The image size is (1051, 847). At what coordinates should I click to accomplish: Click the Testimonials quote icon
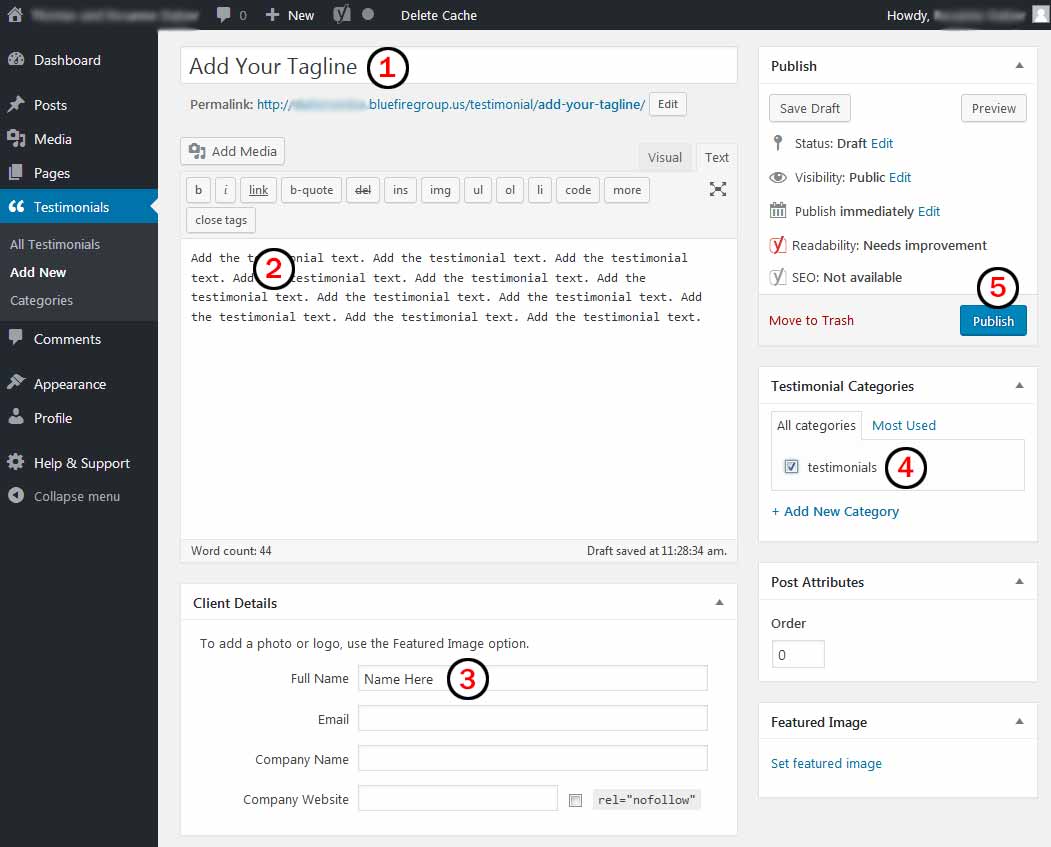click(16, 206)
